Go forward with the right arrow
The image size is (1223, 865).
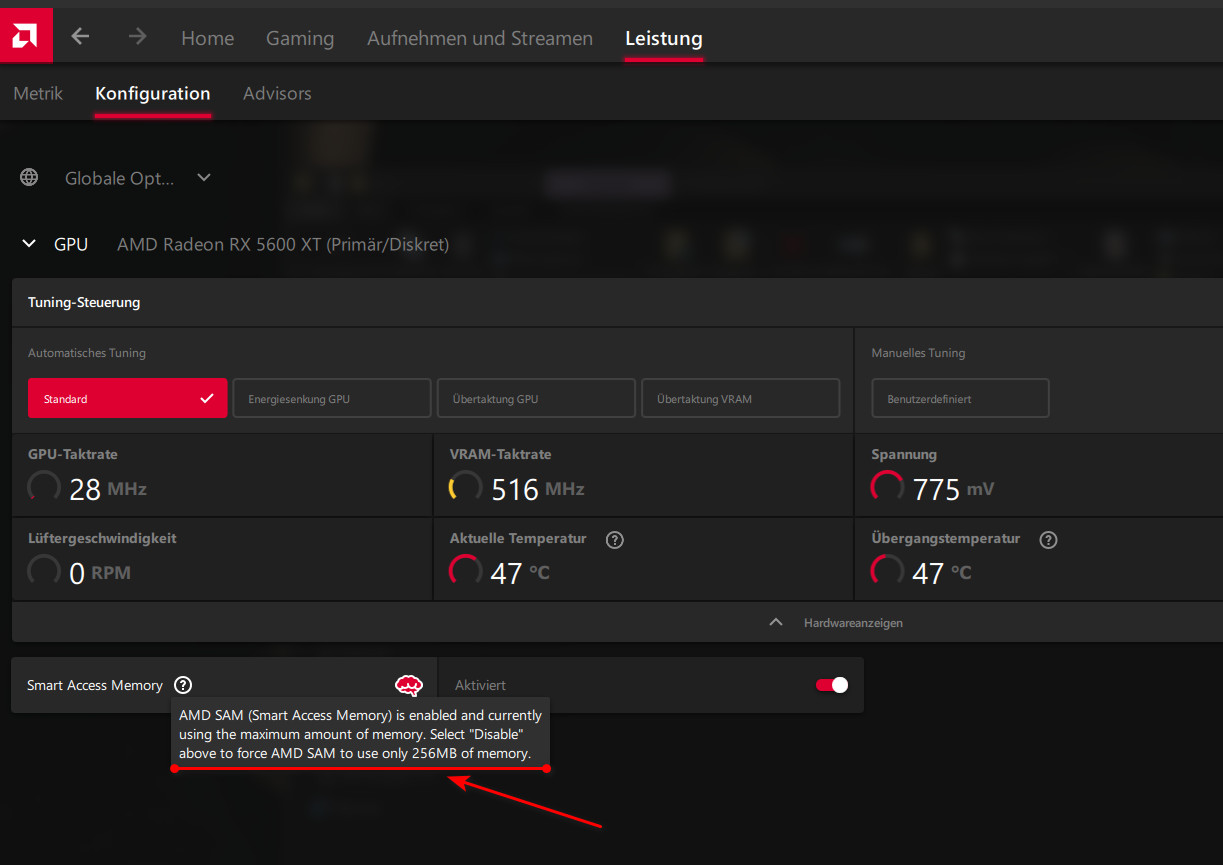pyautogui.click(x=138, y=37)
